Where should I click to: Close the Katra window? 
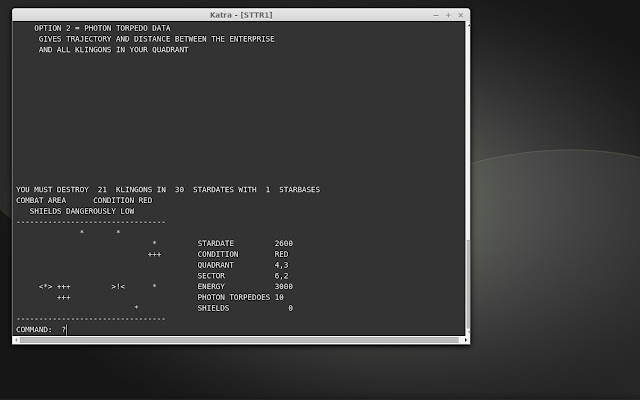460,15
